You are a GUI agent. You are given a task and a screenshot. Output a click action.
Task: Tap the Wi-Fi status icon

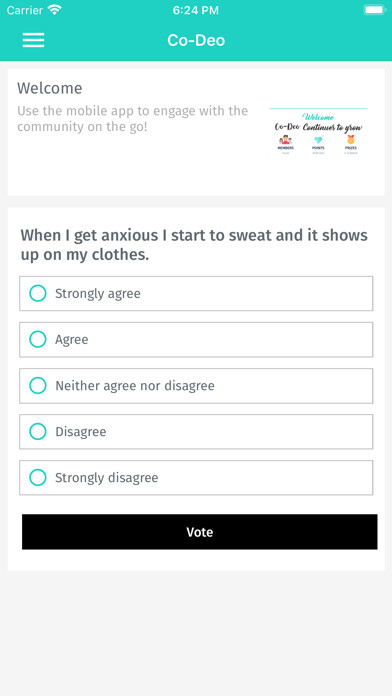click(x=55, y=10)
